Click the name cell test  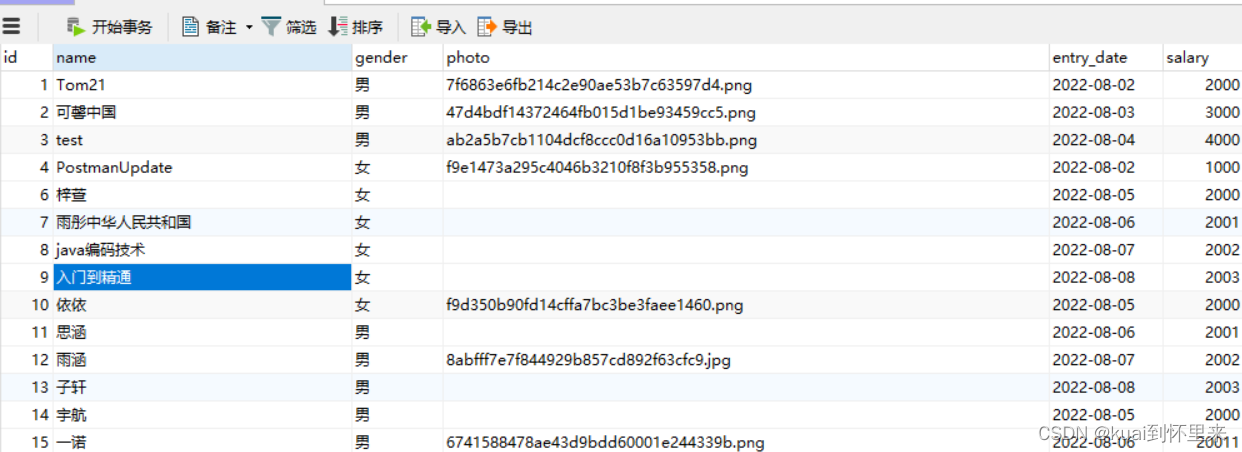click(x=203, y=140)
